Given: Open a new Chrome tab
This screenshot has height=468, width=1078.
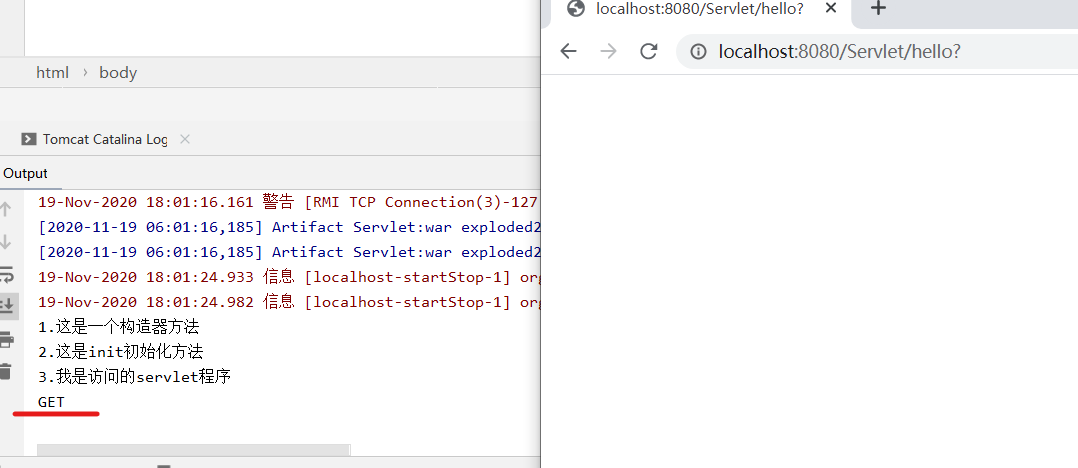Looking at the screenshot, I should click(879, 8).
